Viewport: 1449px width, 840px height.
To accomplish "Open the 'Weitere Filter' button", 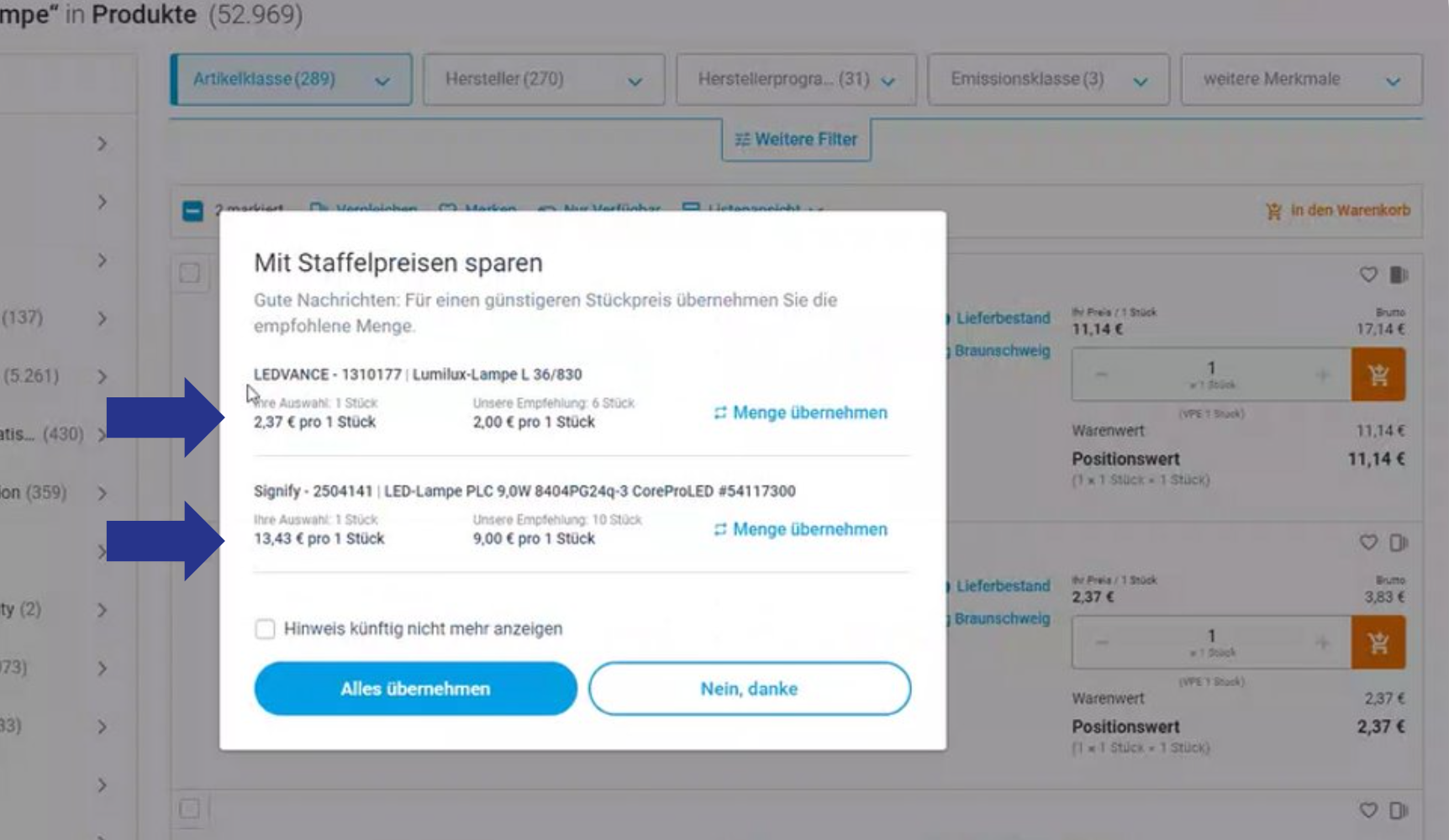I will [796, 139].
